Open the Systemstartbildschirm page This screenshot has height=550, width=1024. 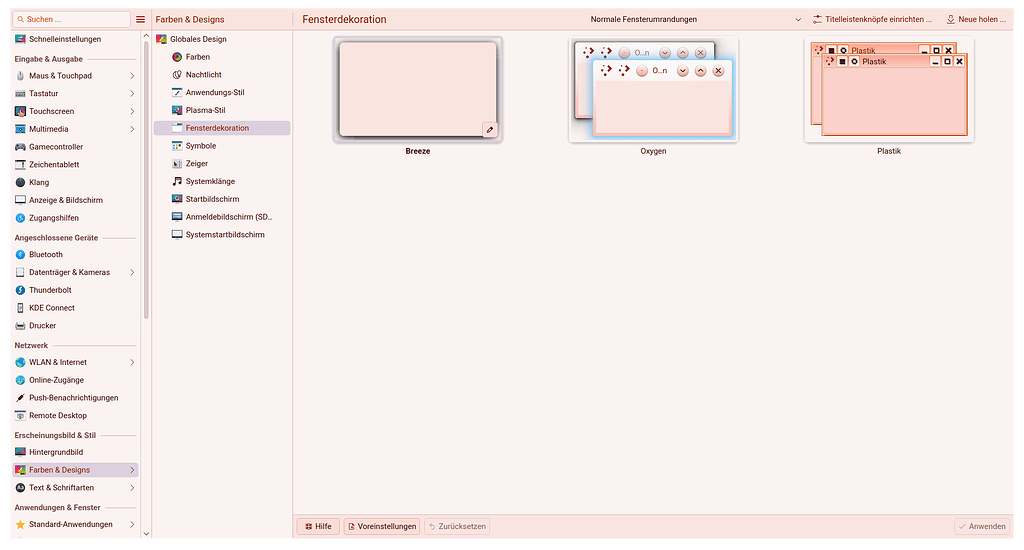pos(222,234)
